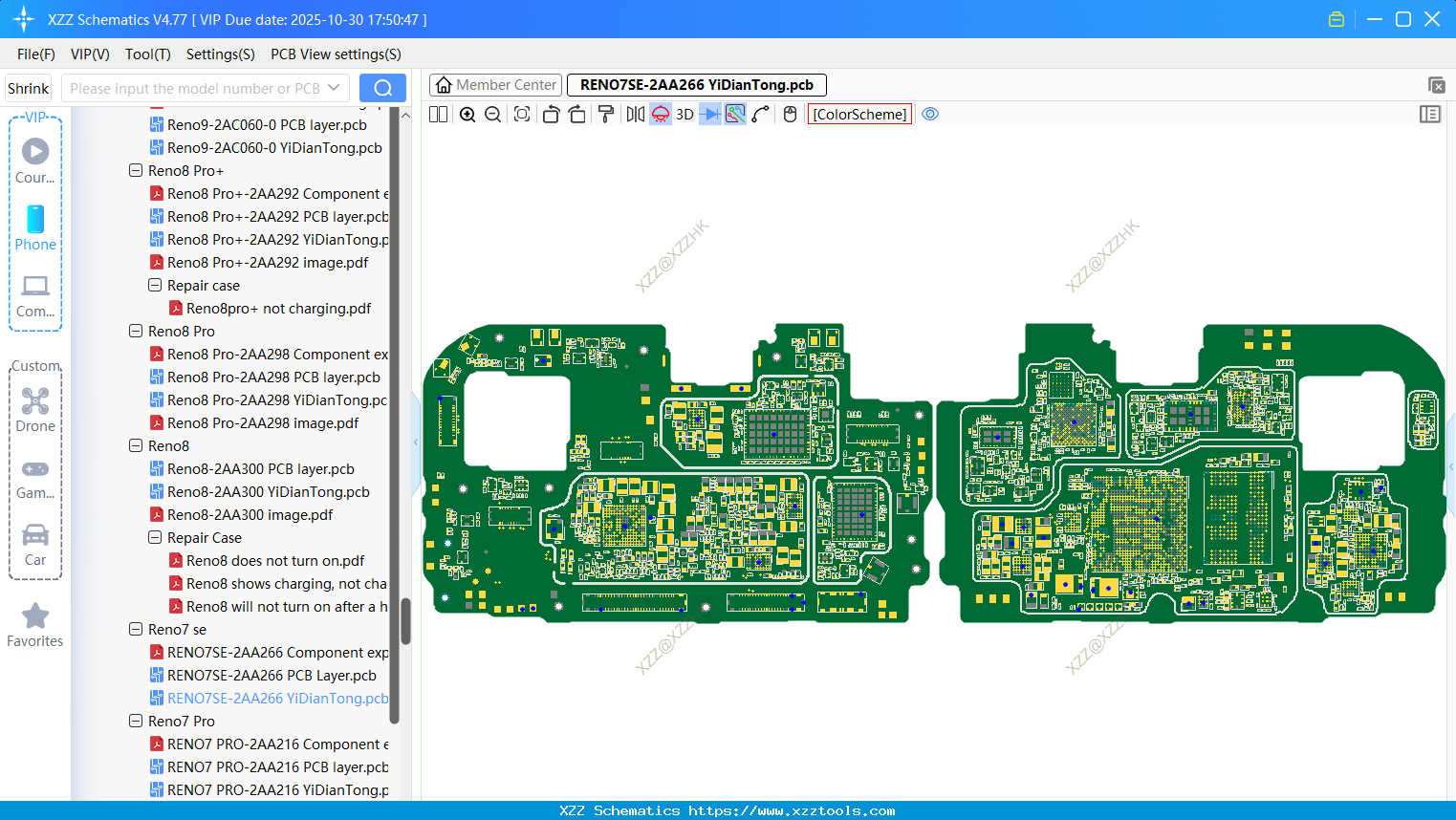Viewport: 1456px width, 820px height.
Task: Rotate the board counterclockwise
Action: 551,115
